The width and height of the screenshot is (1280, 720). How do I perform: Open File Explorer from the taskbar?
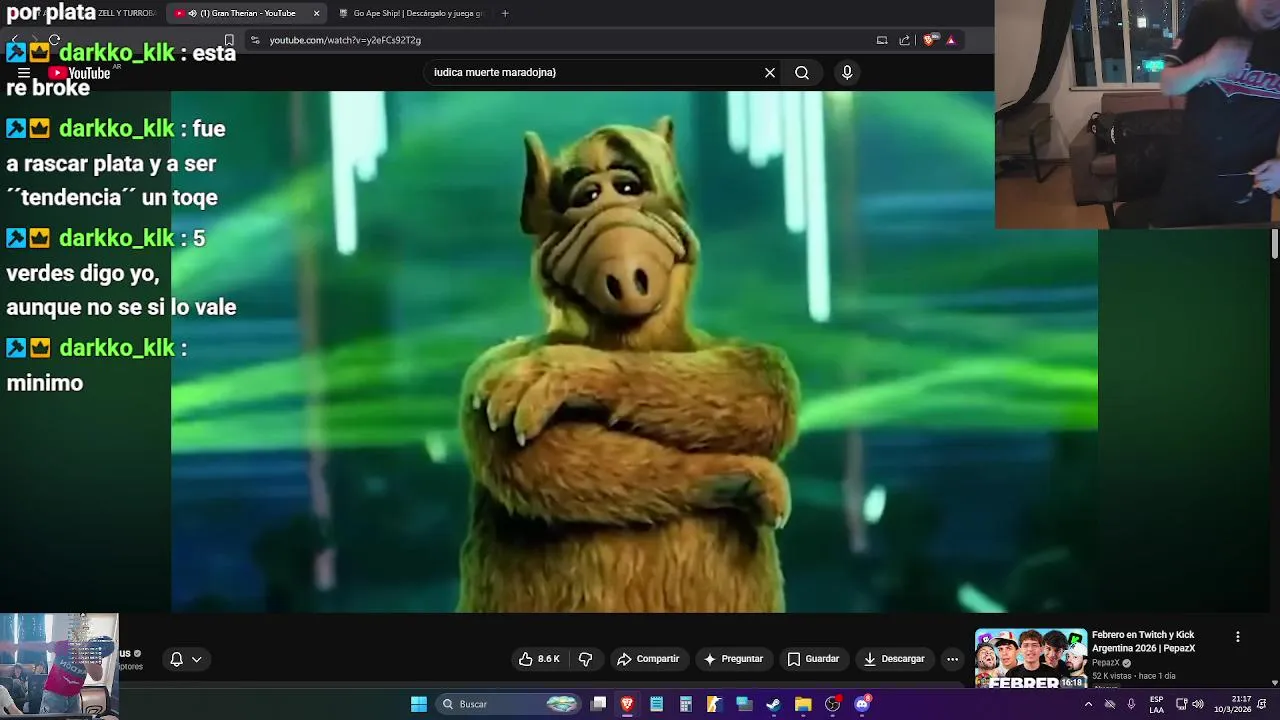[x=803, y=704]
